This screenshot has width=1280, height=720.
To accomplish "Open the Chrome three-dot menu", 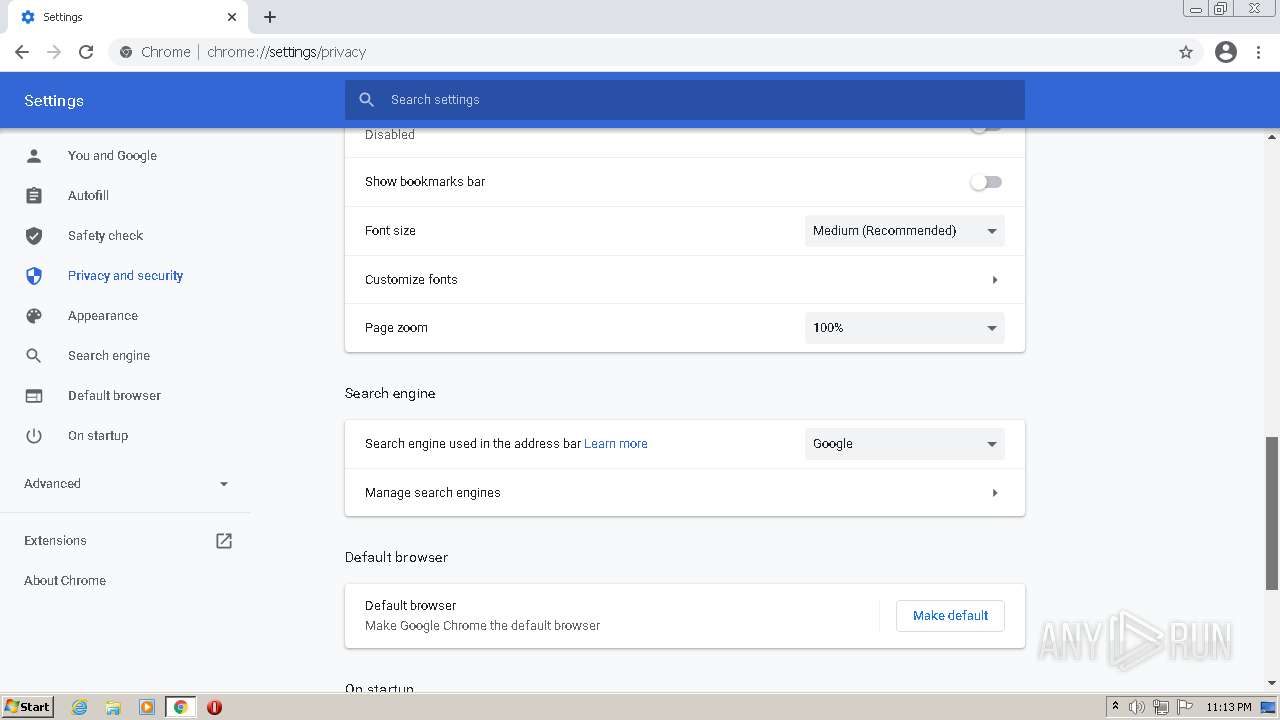I will pos(1259,52).
